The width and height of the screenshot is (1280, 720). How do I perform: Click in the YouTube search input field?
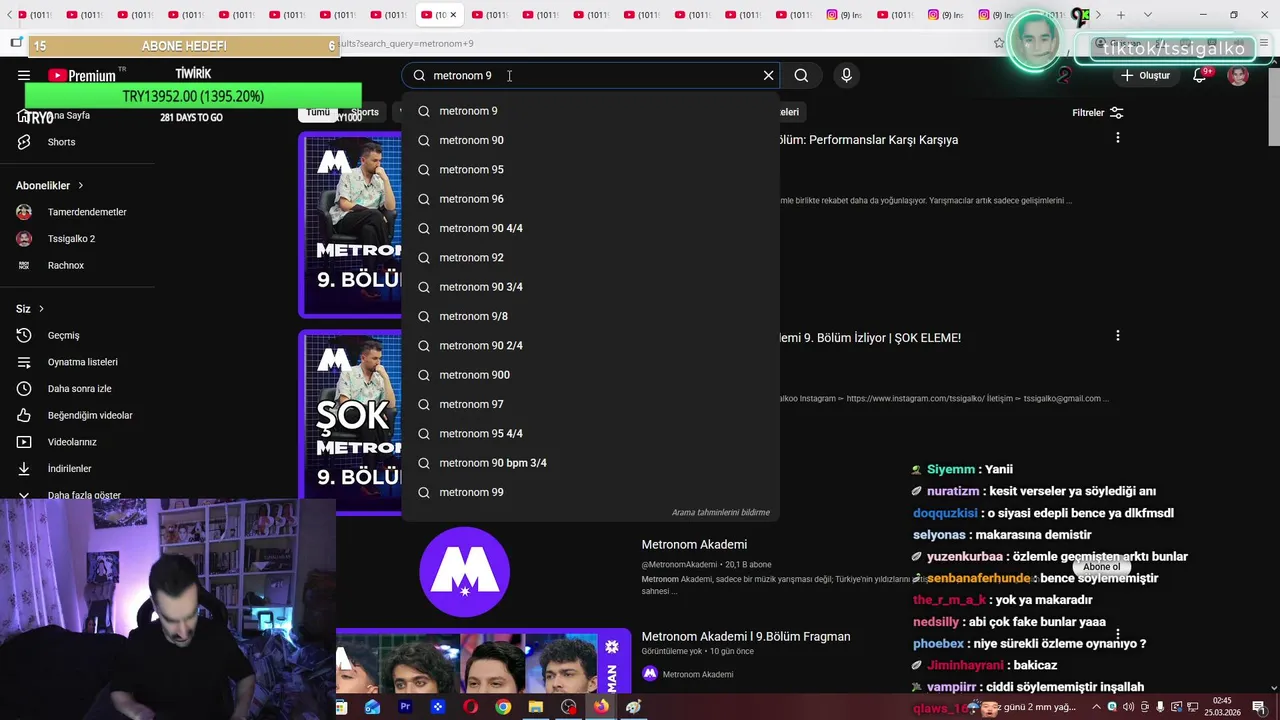590,76
